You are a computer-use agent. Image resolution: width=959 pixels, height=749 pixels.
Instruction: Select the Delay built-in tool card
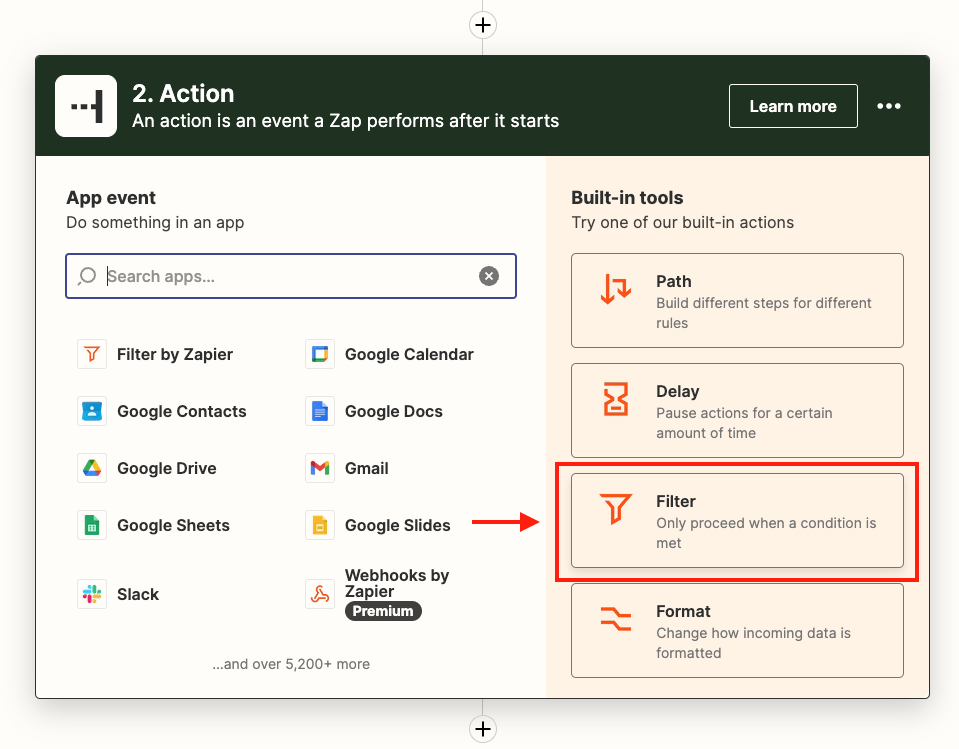point(737,410)
